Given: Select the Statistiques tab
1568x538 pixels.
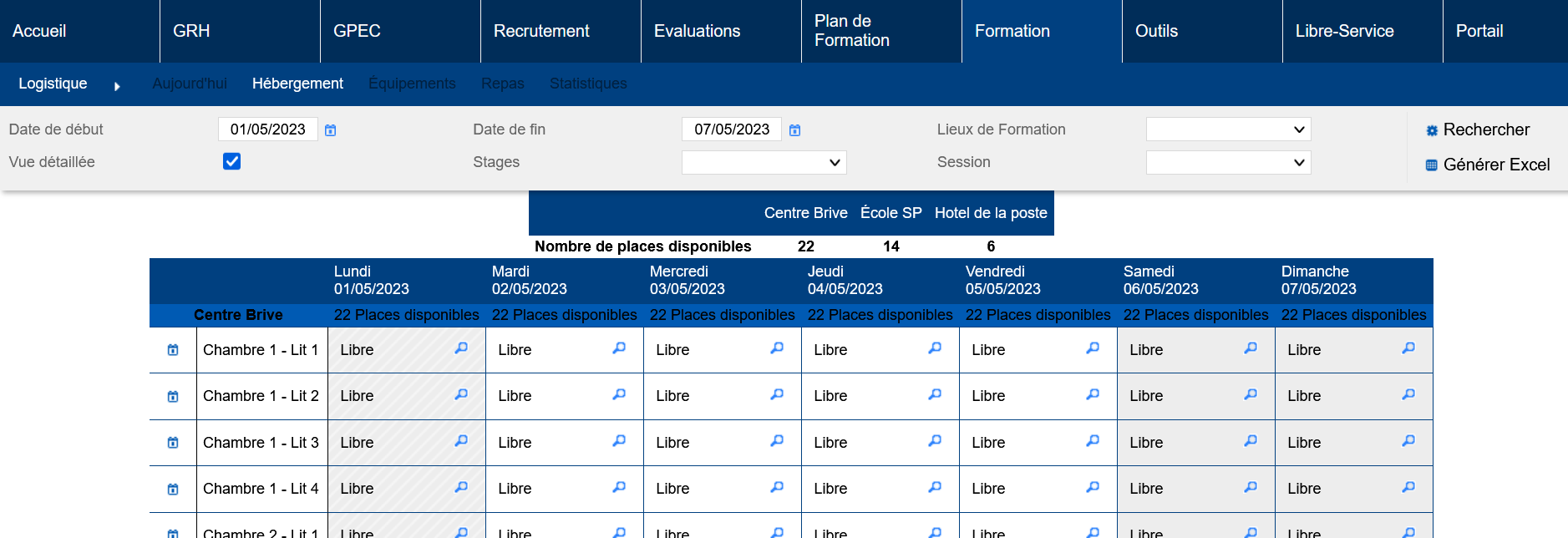Looking at the screenshot, I should (588, 84).
